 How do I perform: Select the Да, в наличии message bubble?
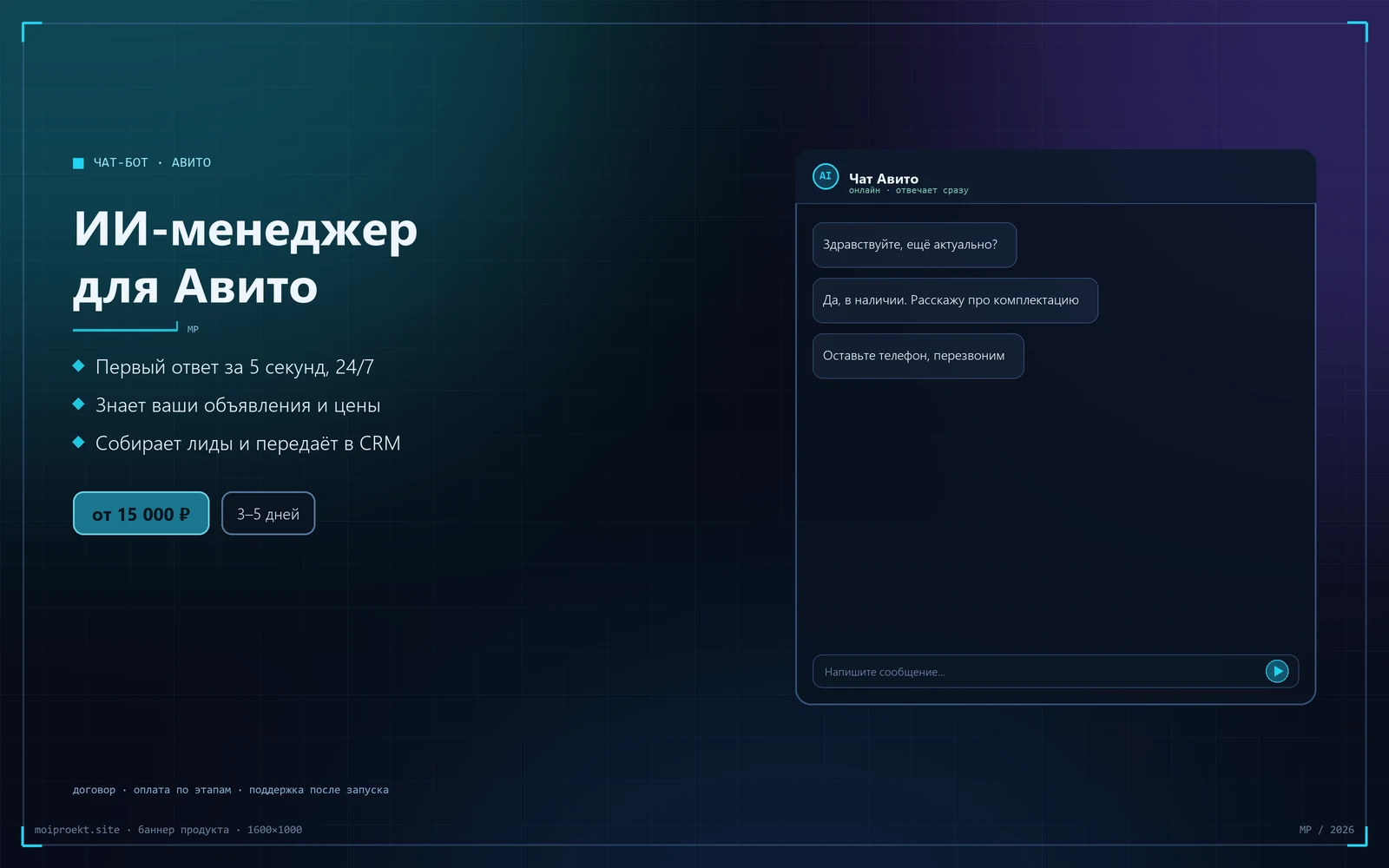(x=955, y=300)
